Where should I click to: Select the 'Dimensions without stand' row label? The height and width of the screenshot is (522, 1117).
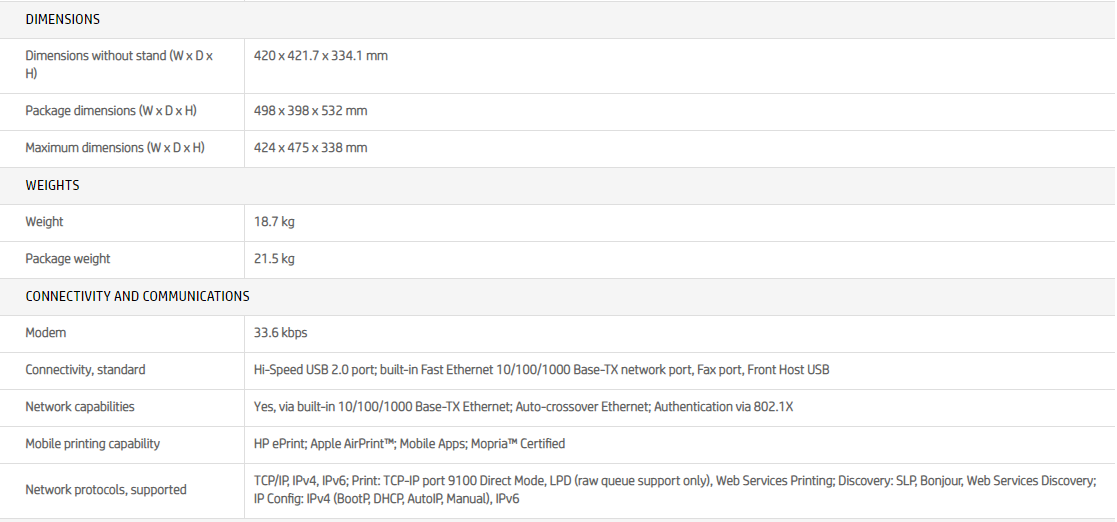pyautogui.click(x=119, y=64)
